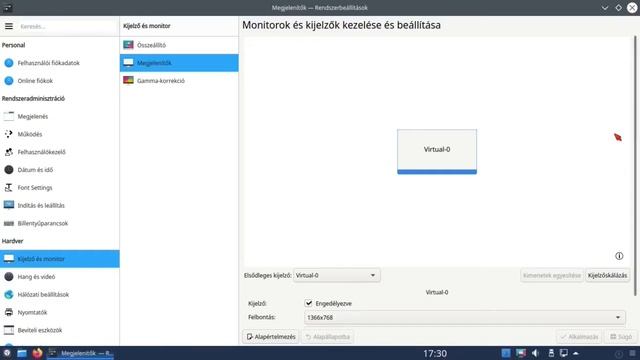Viewport: 640px width, 360px height.
Task: Open the hamburger menu in the sidebar
Action: point(9,26)
